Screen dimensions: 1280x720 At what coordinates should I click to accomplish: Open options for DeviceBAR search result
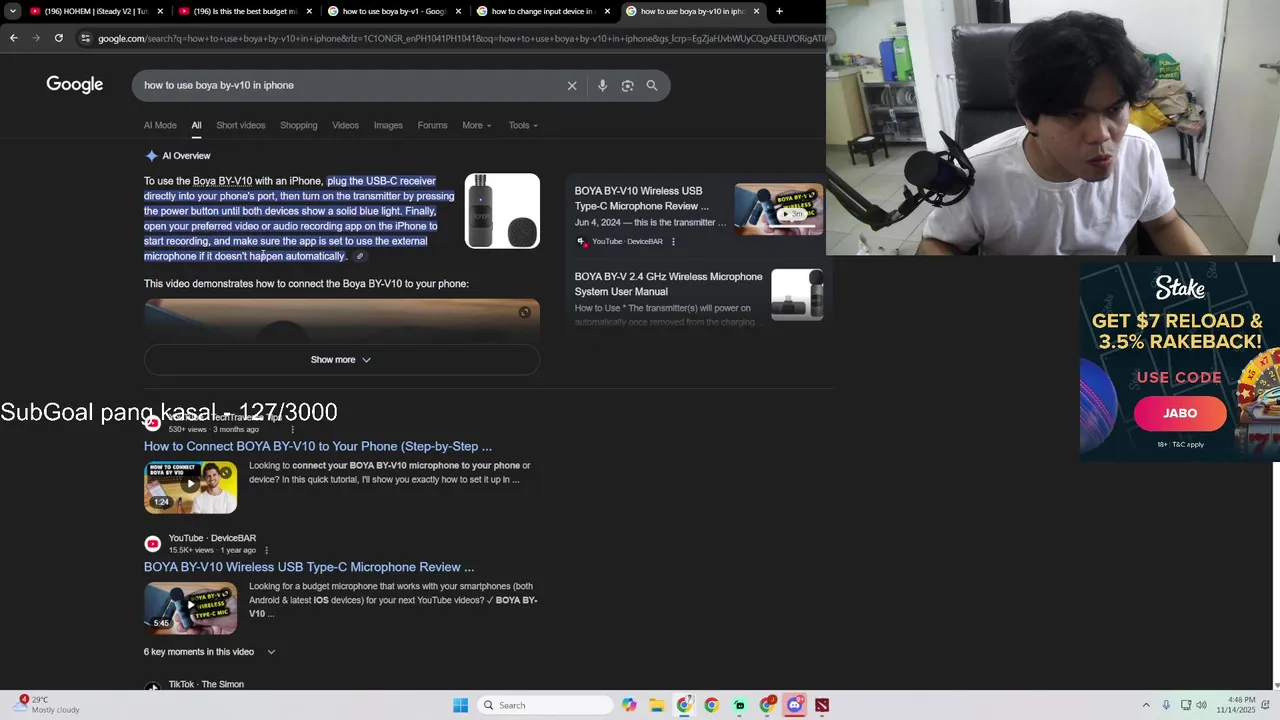[266, 550]
